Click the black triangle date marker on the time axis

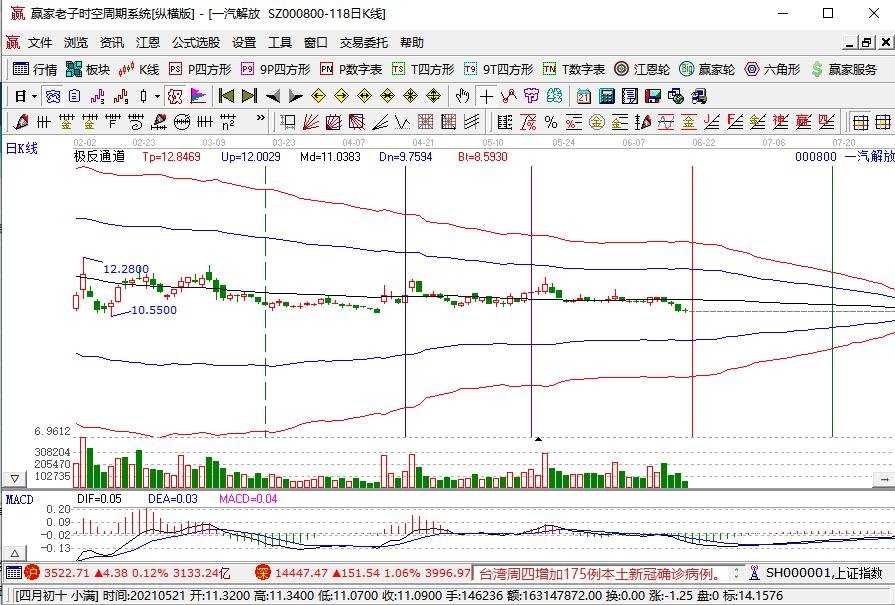point(539,439)
